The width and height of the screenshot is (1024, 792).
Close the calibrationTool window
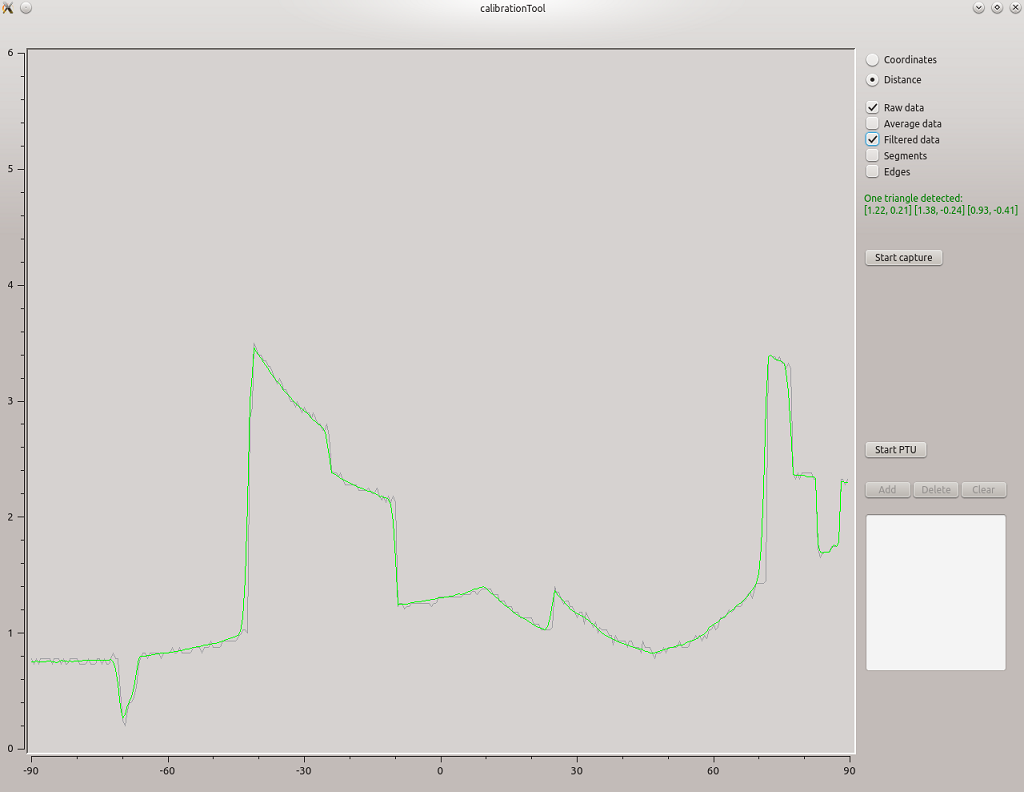[x=1015, y=8]
